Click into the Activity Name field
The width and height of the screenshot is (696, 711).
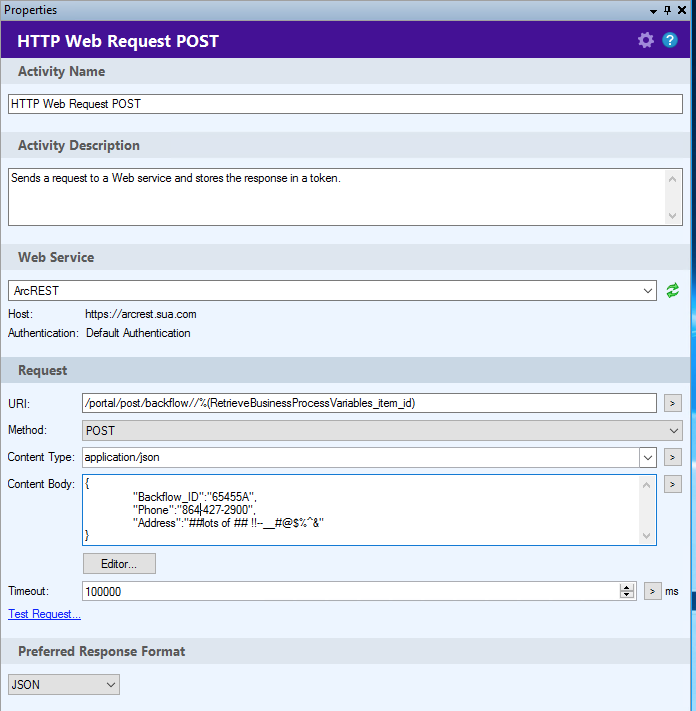[x=345, y=104]
